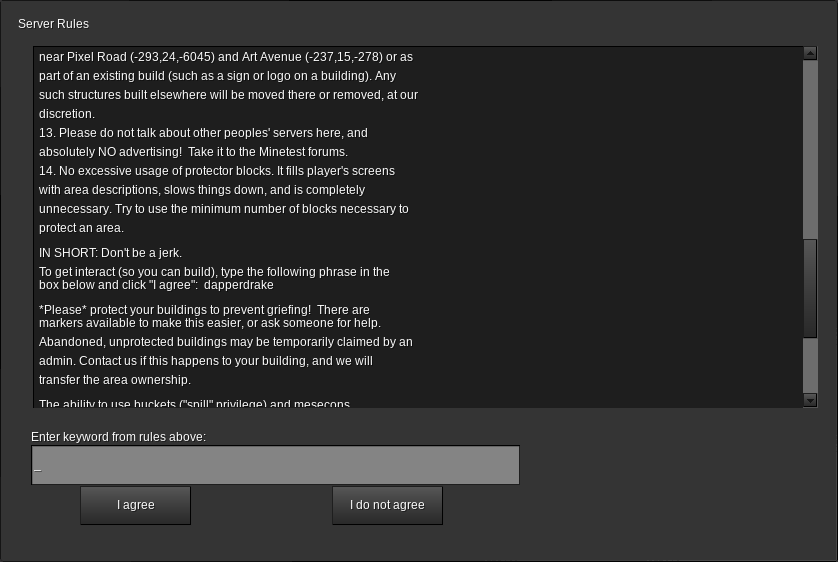The height and width of the screenshot is (562, 838).
Task: Click the scrollbar track below the thumb
Action: [810, 365]
